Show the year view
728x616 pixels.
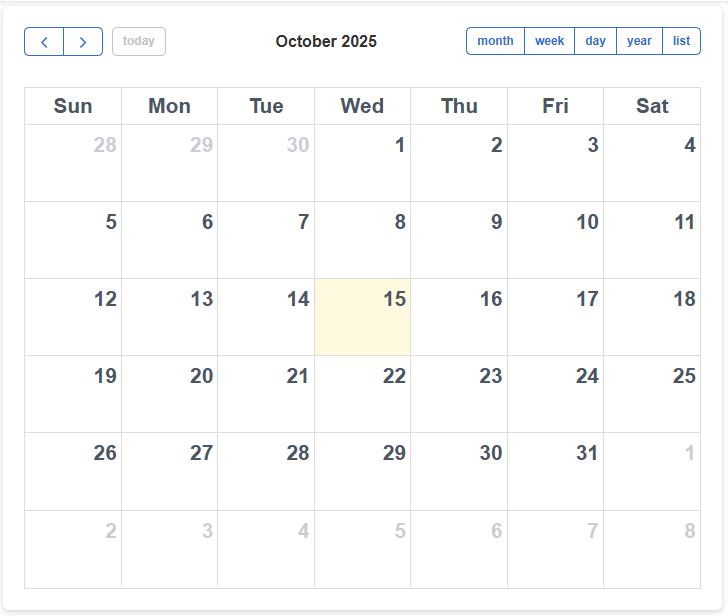coord(639,41)
